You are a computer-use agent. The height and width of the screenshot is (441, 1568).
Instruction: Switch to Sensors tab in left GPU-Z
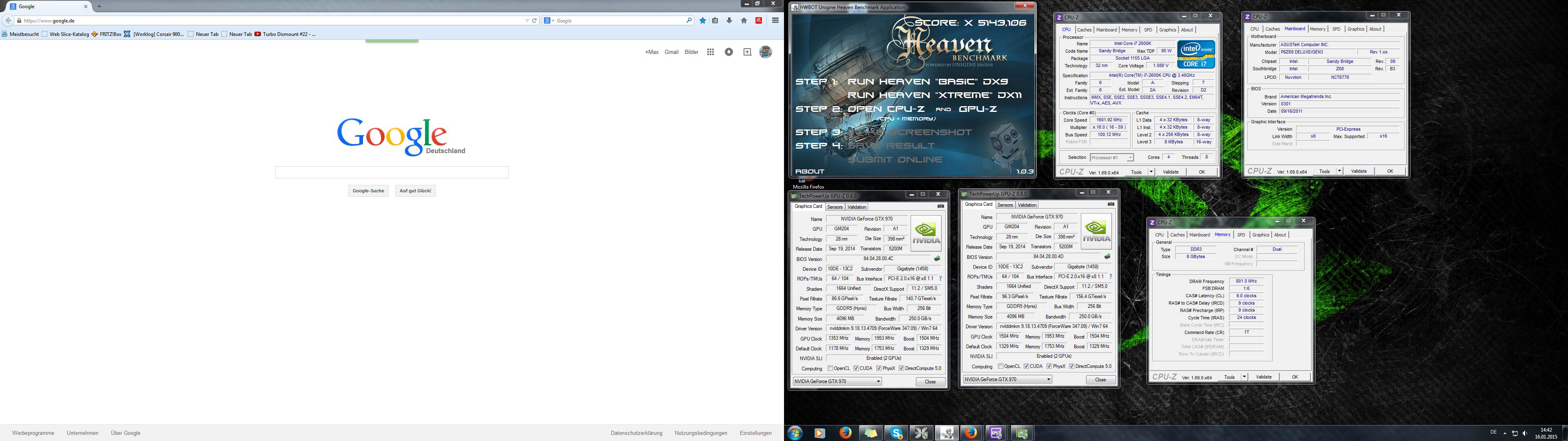835,207
